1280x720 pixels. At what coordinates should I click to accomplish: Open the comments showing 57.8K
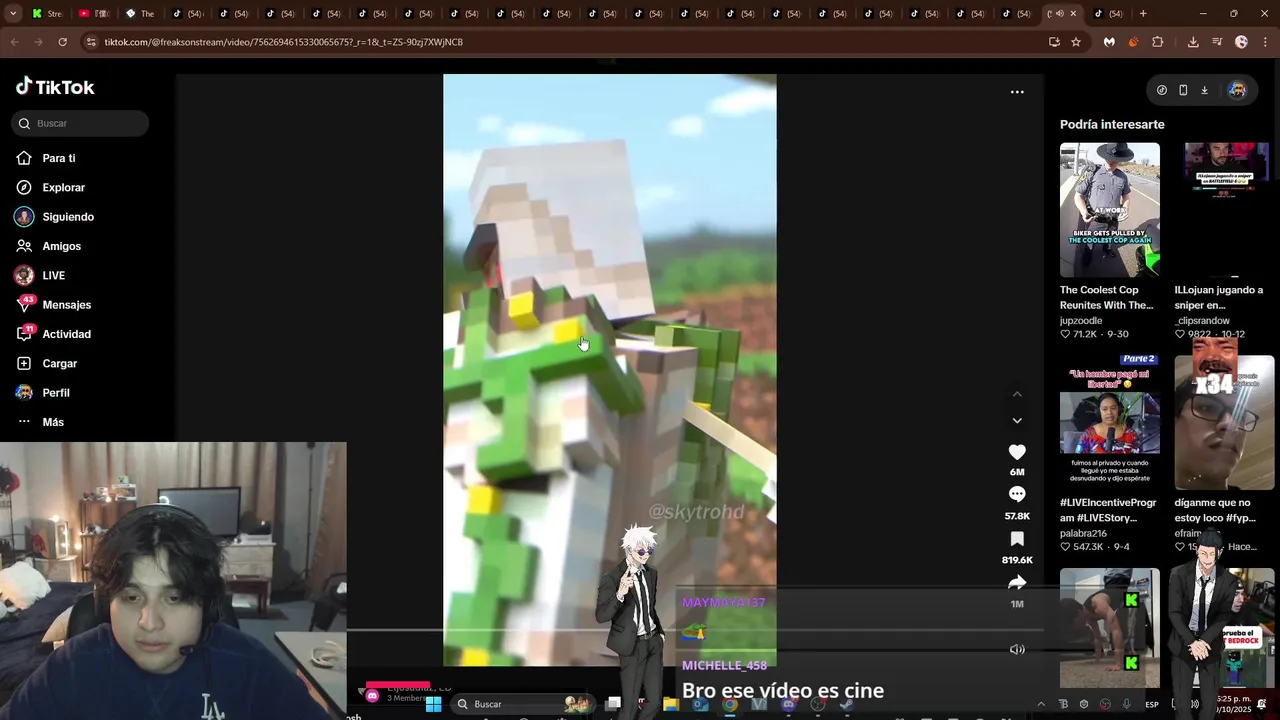tap(1017, 494)
